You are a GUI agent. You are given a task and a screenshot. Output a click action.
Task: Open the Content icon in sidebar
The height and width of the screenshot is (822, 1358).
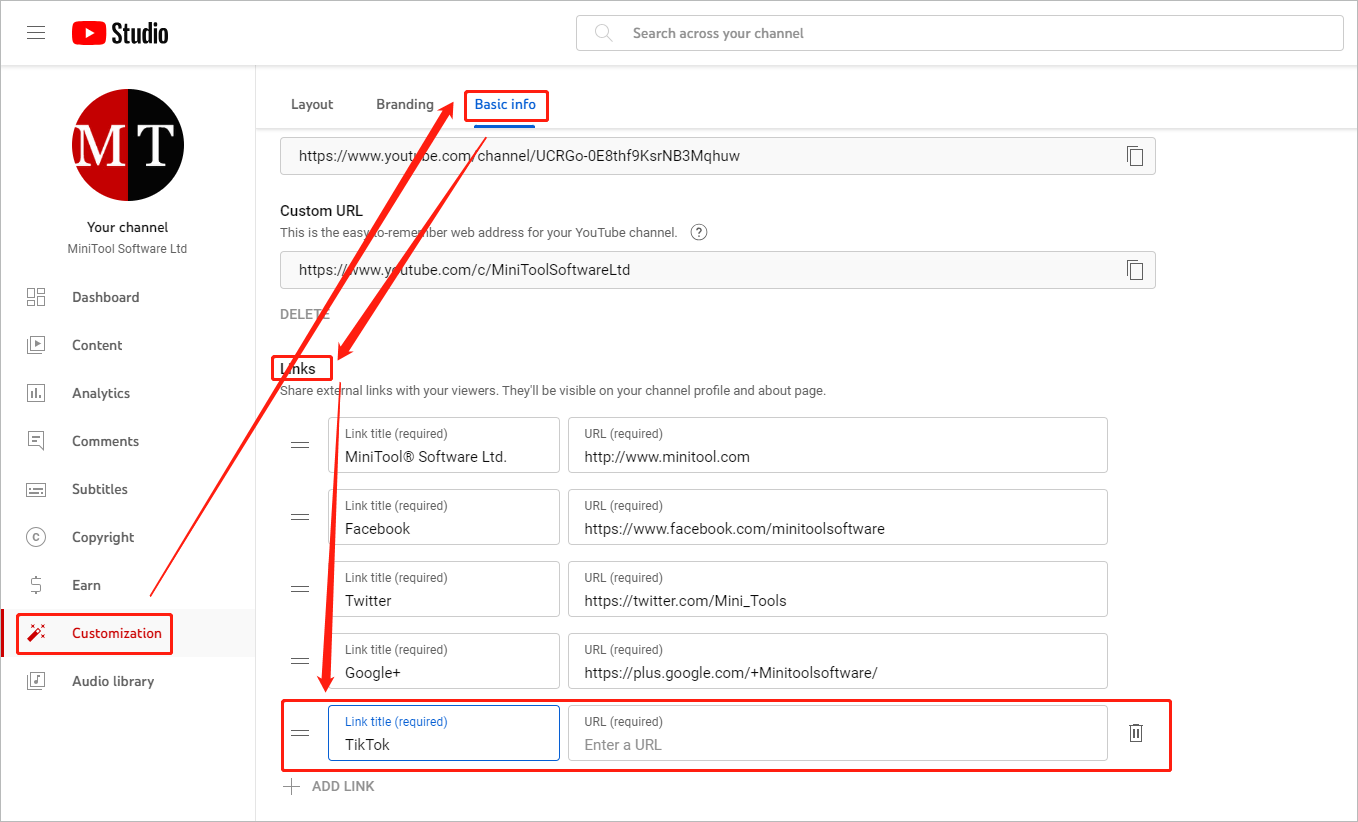click(x=36, y=345)
